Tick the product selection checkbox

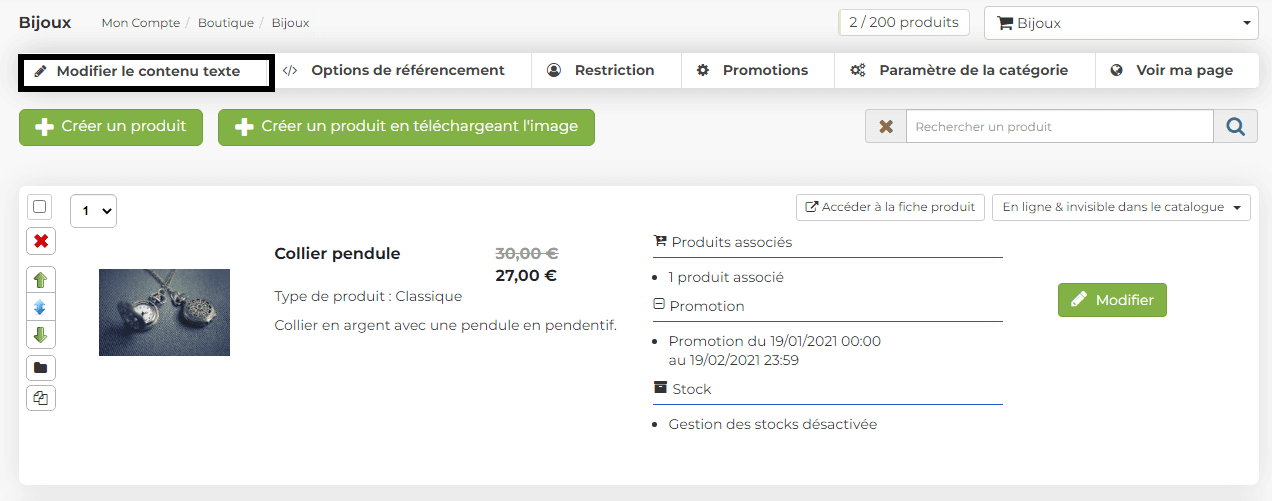[40, 207]
